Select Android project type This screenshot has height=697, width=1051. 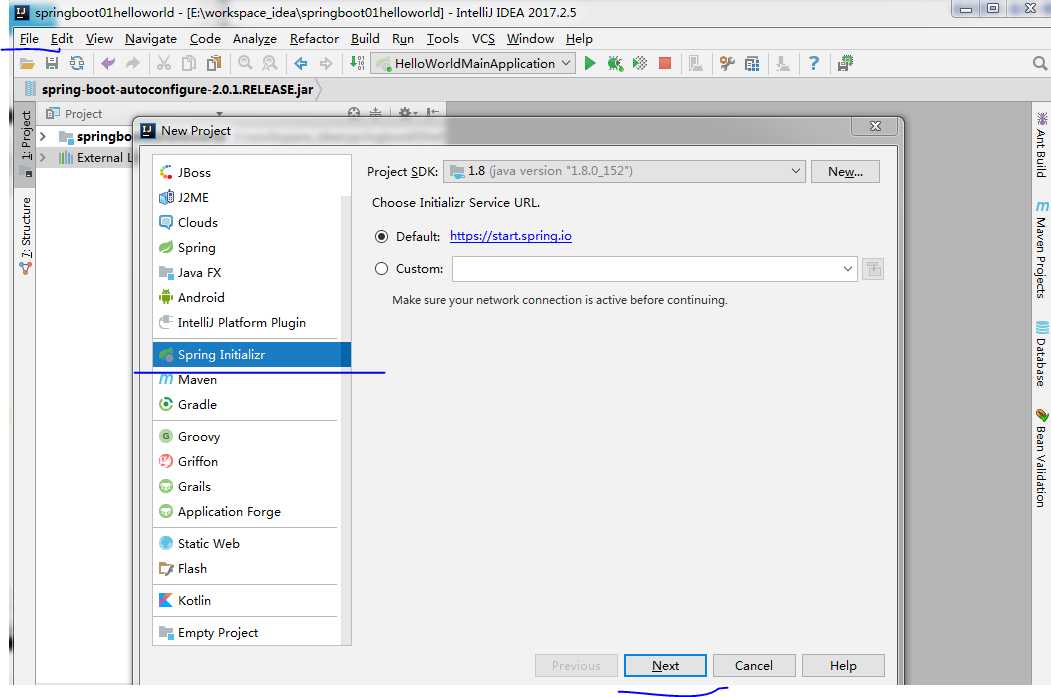[x=247, y=298]
